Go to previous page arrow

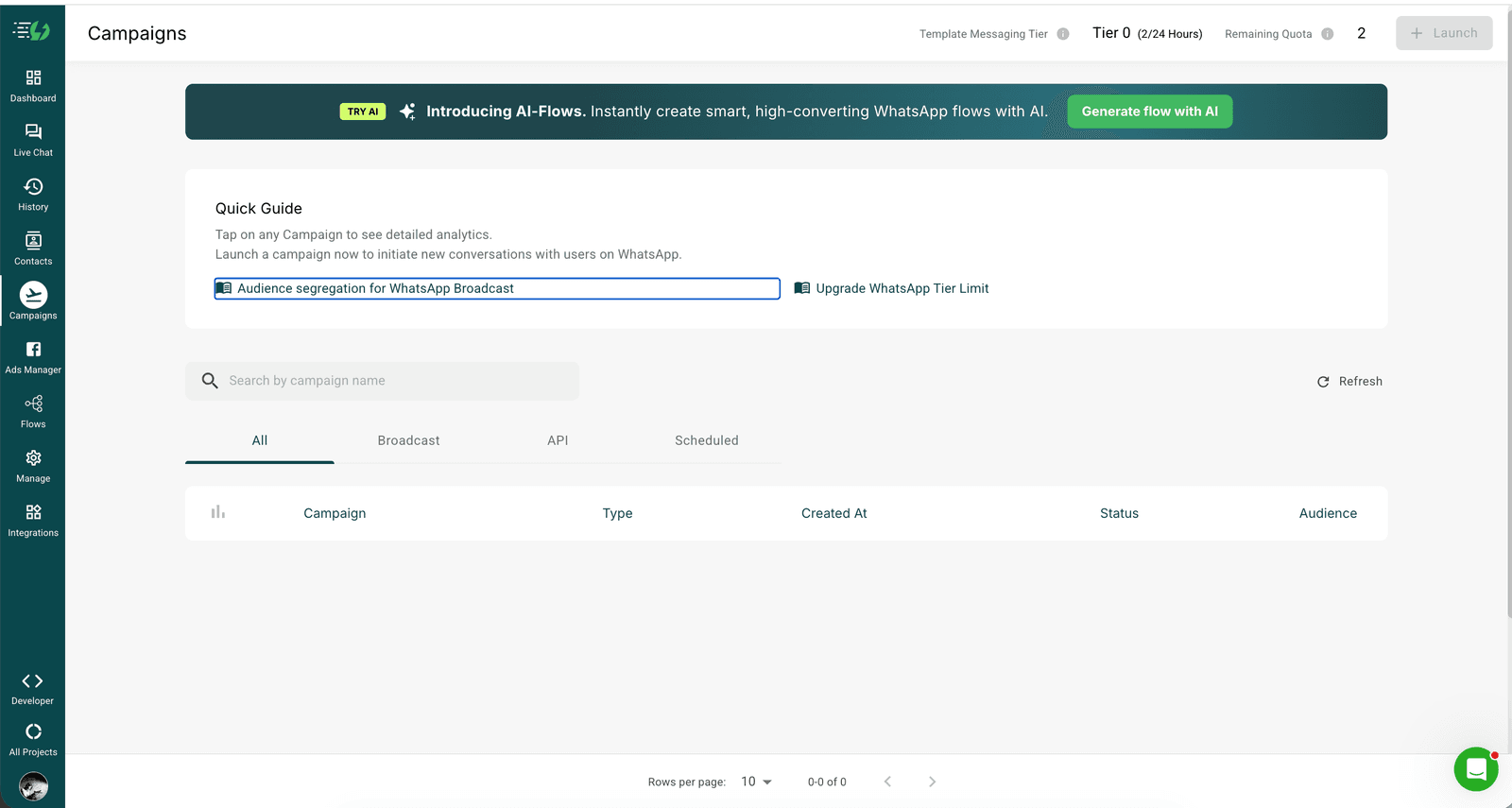tap(887, 782)
